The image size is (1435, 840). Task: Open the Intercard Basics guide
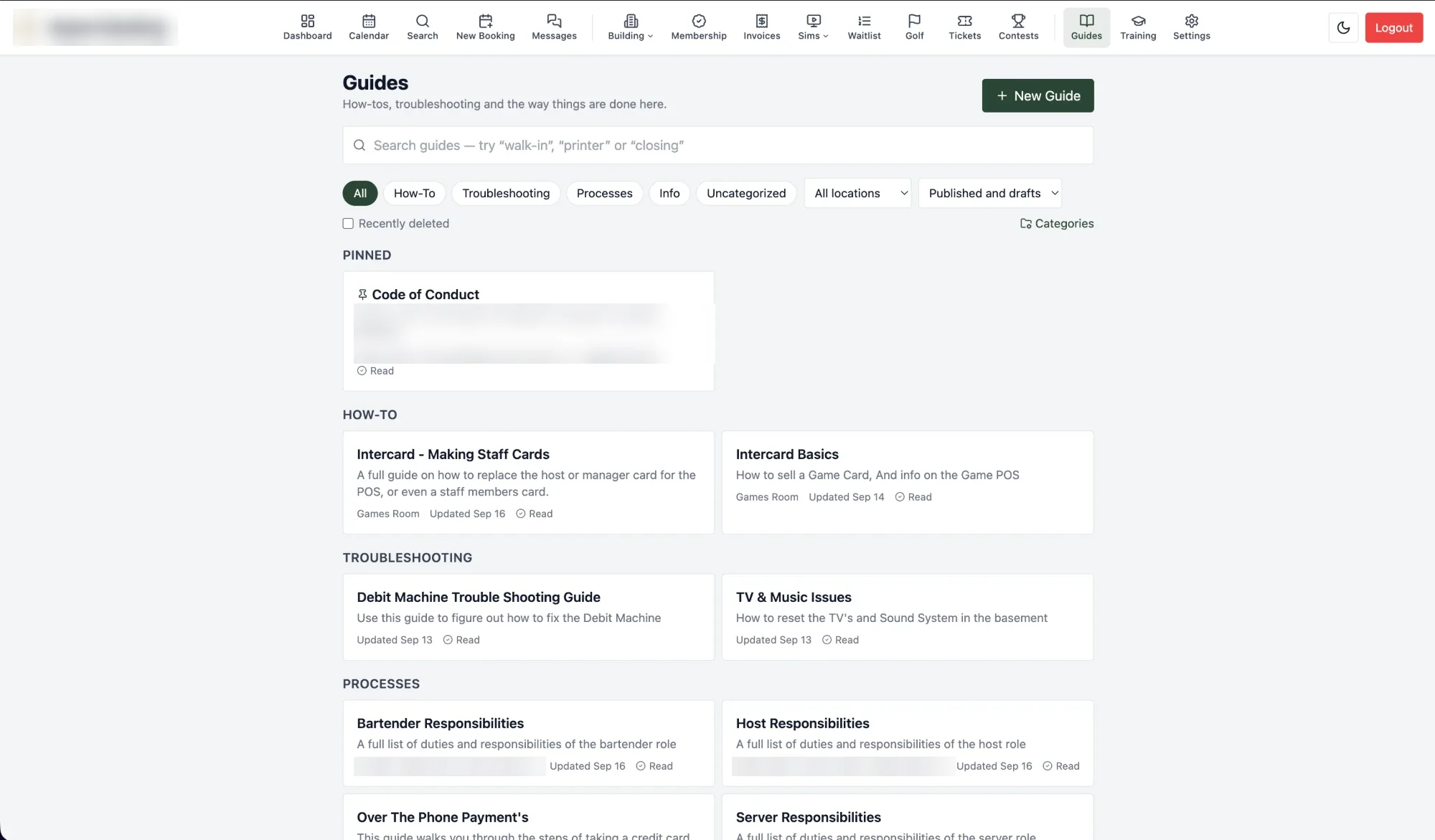pyautogui.click(x=908, y=482)
